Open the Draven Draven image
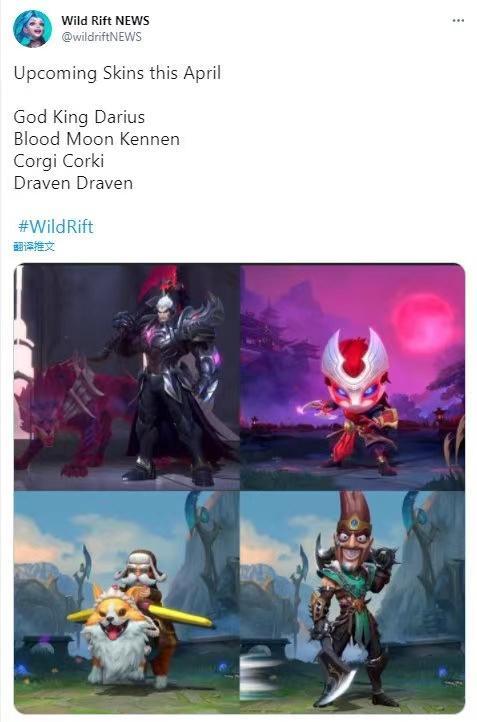Image resolution: width=477 pixels, height=722 pixels. (353, 602)
